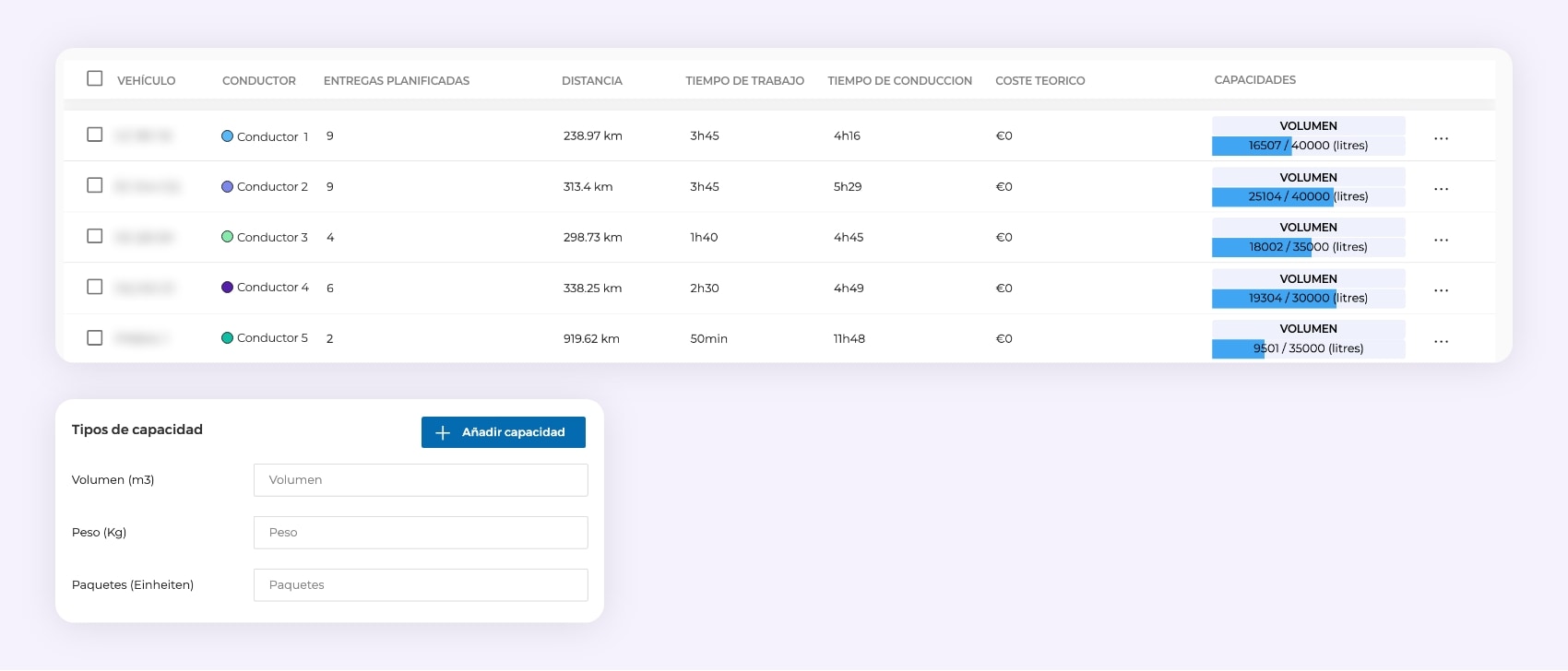The width and height of the screenshot is (1568, 671).
Task: Focus the Volumen input field
Action: pos(421,480)
